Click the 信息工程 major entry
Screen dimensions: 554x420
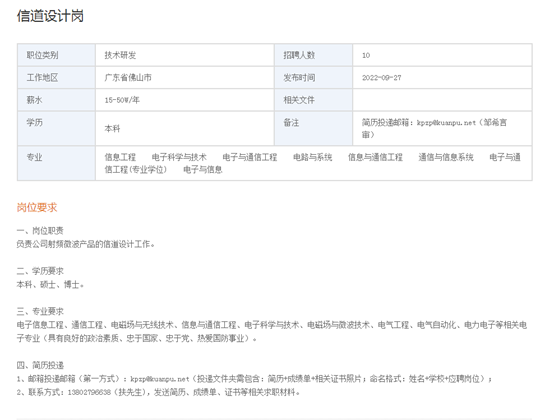pos(120,157)
